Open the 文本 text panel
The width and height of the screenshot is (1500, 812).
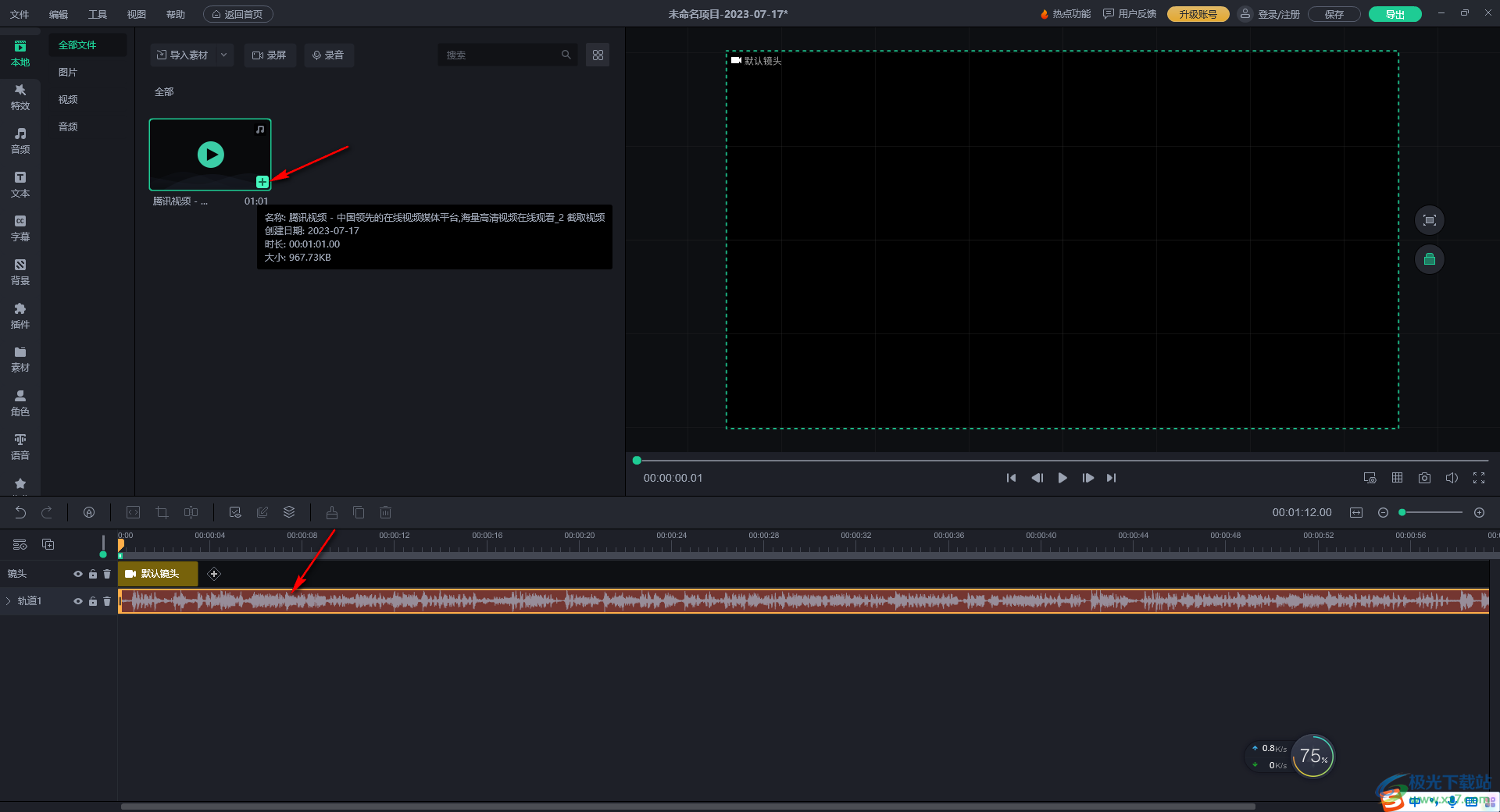point(20,185)
